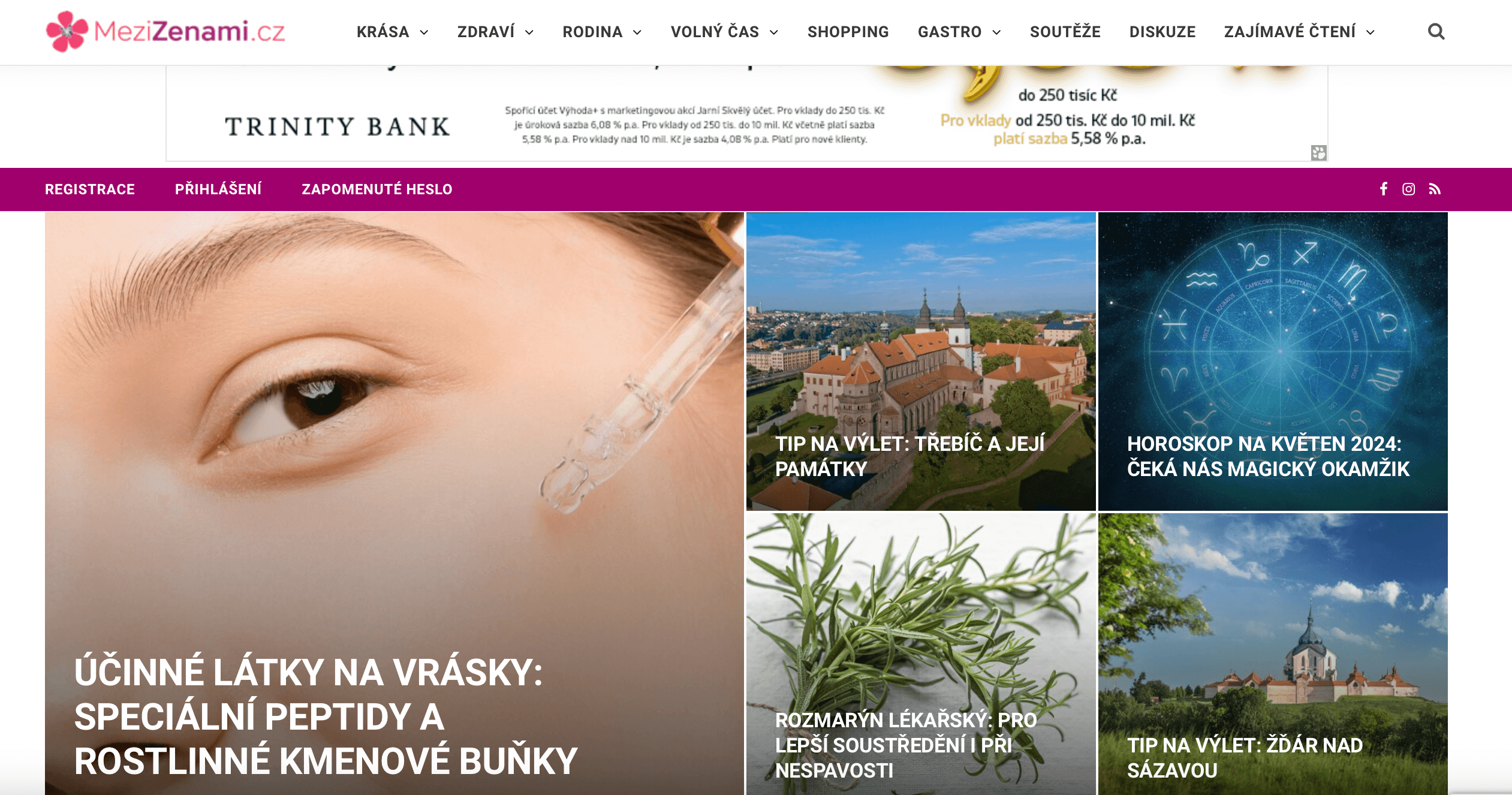
Task: Open the Třebíč trip tip article
Action: 921,362
